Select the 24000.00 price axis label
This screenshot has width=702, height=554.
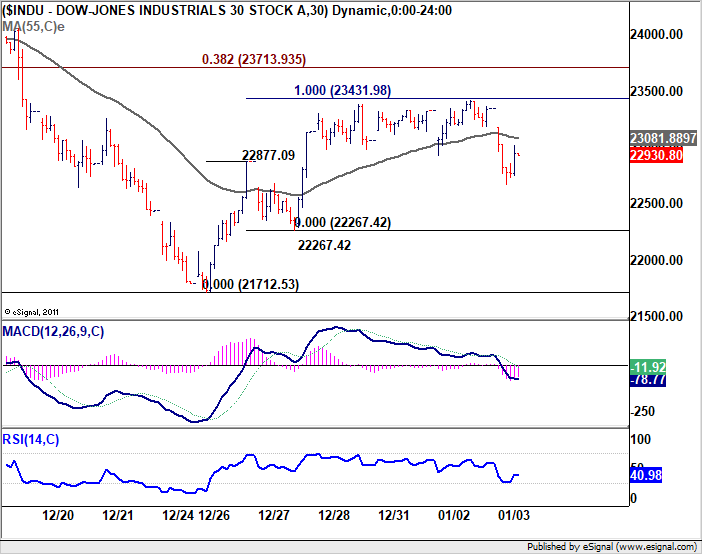(x=656, y=34)
